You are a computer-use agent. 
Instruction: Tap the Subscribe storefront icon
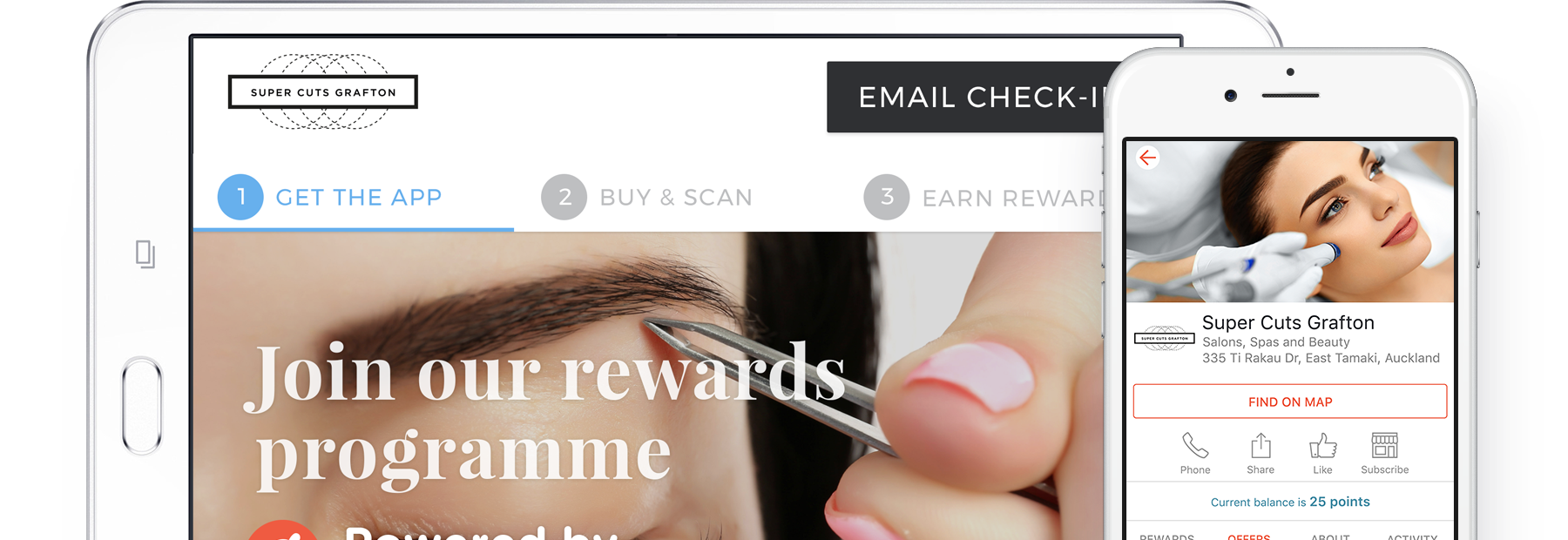pos(1384,446)
